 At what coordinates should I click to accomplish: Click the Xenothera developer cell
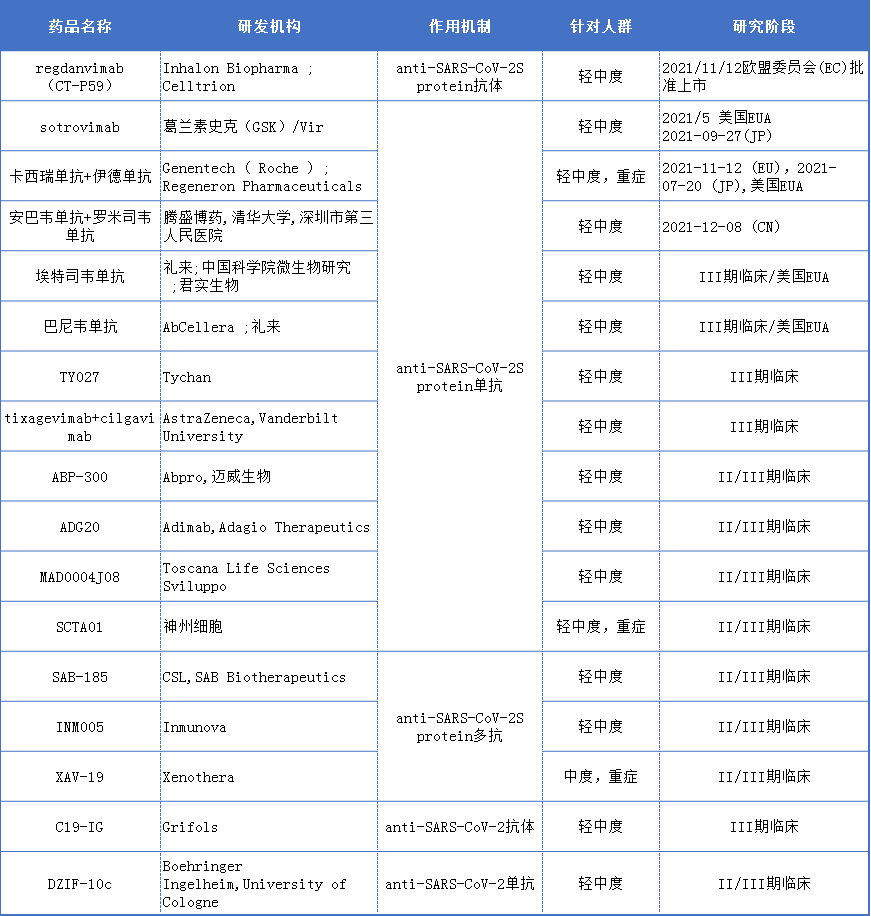(x=269, y=777)
